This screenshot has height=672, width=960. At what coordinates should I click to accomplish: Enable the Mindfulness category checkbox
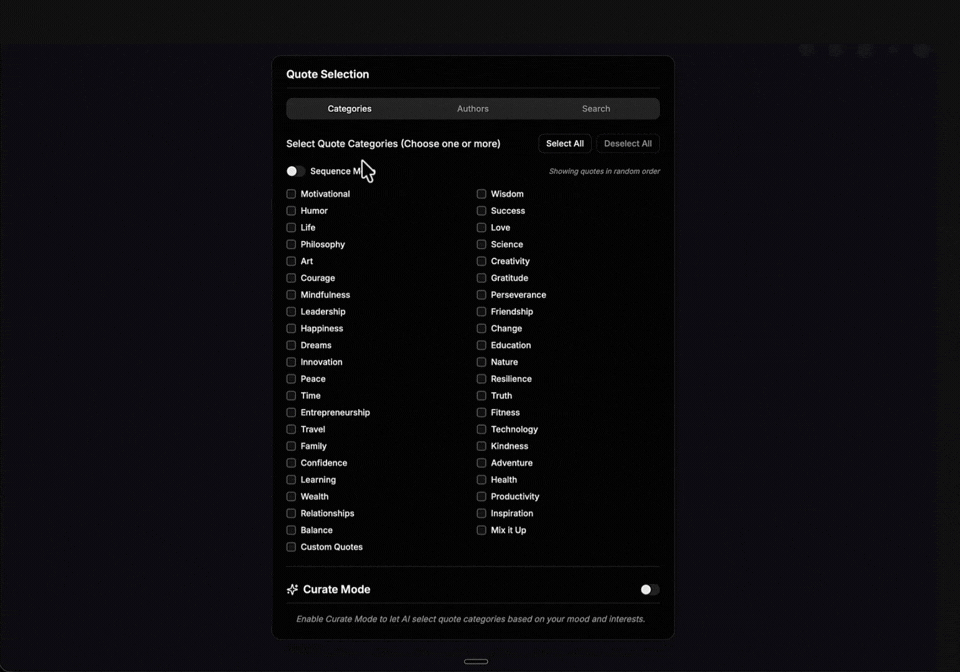coord(291,295)
